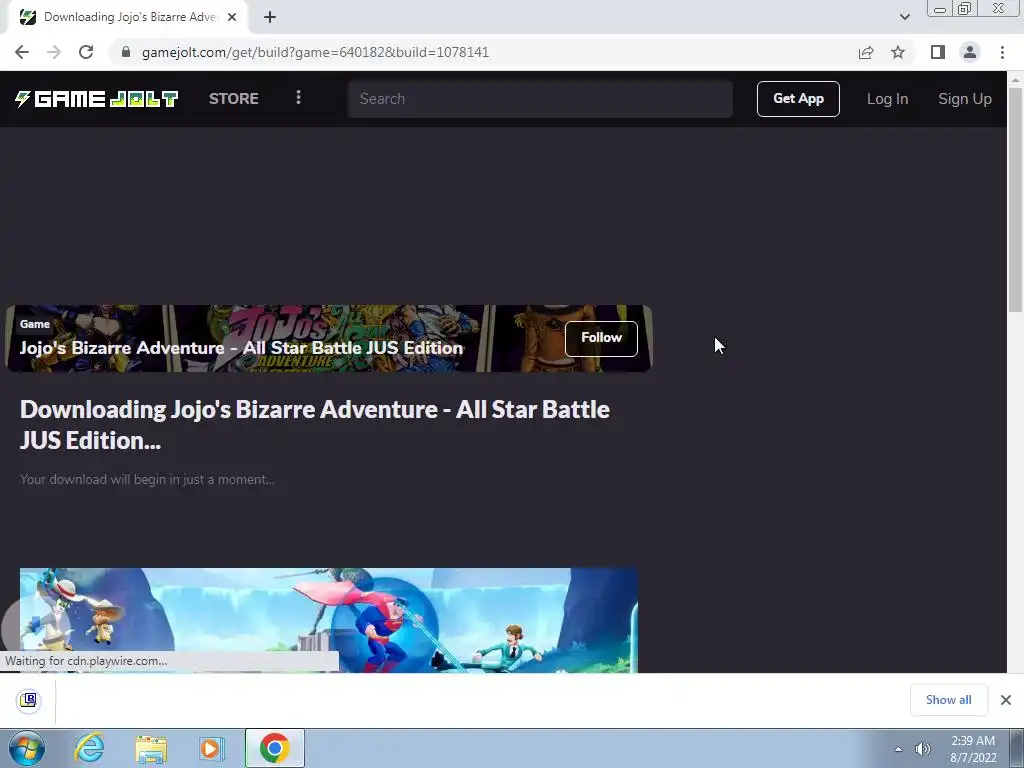Open the volume speaker icon
1024x768 pixels.
pyautogui.click(x=922, y=749)
